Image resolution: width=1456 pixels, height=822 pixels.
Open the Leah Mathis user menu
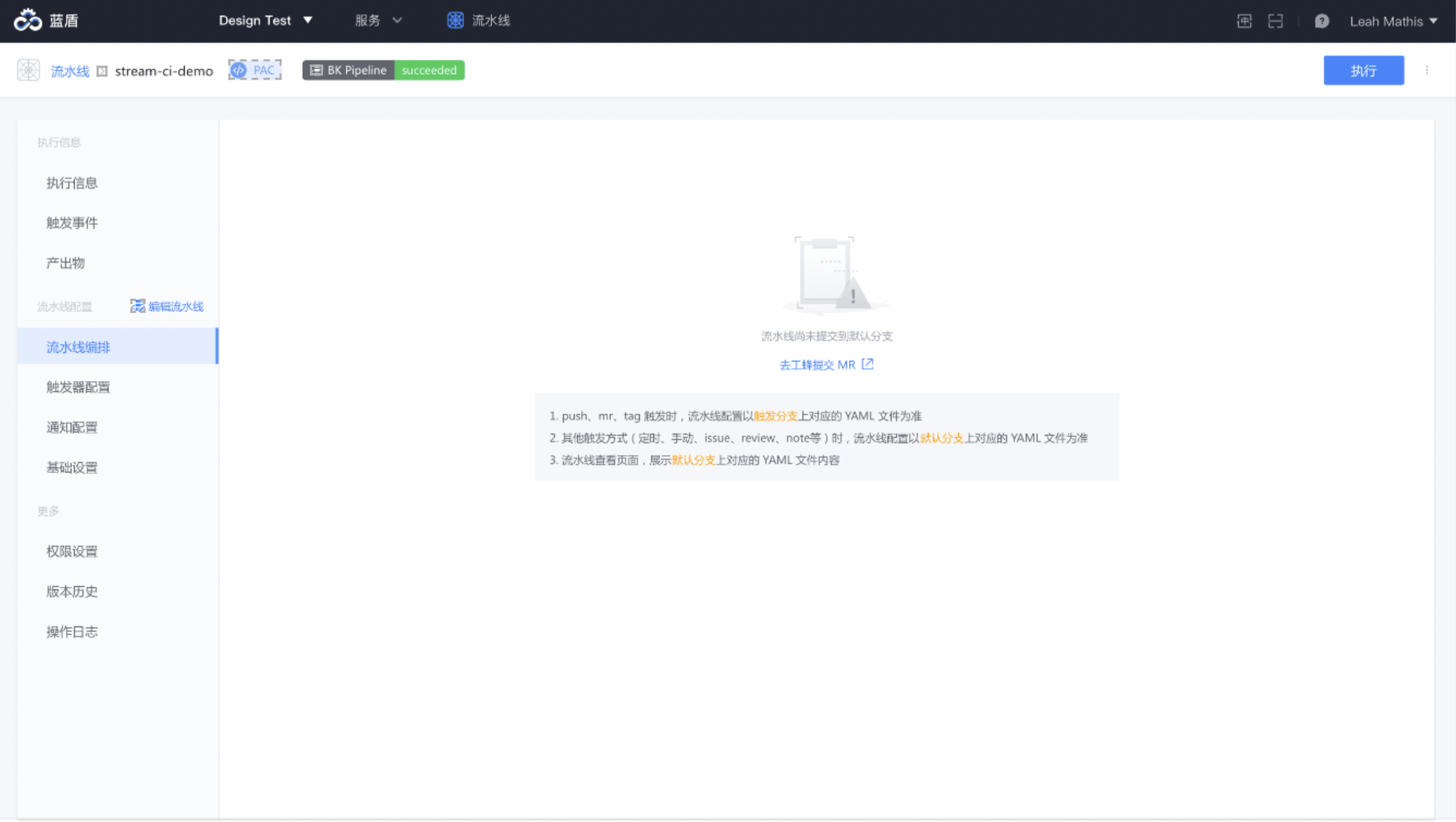click(x=1392, y=20)
